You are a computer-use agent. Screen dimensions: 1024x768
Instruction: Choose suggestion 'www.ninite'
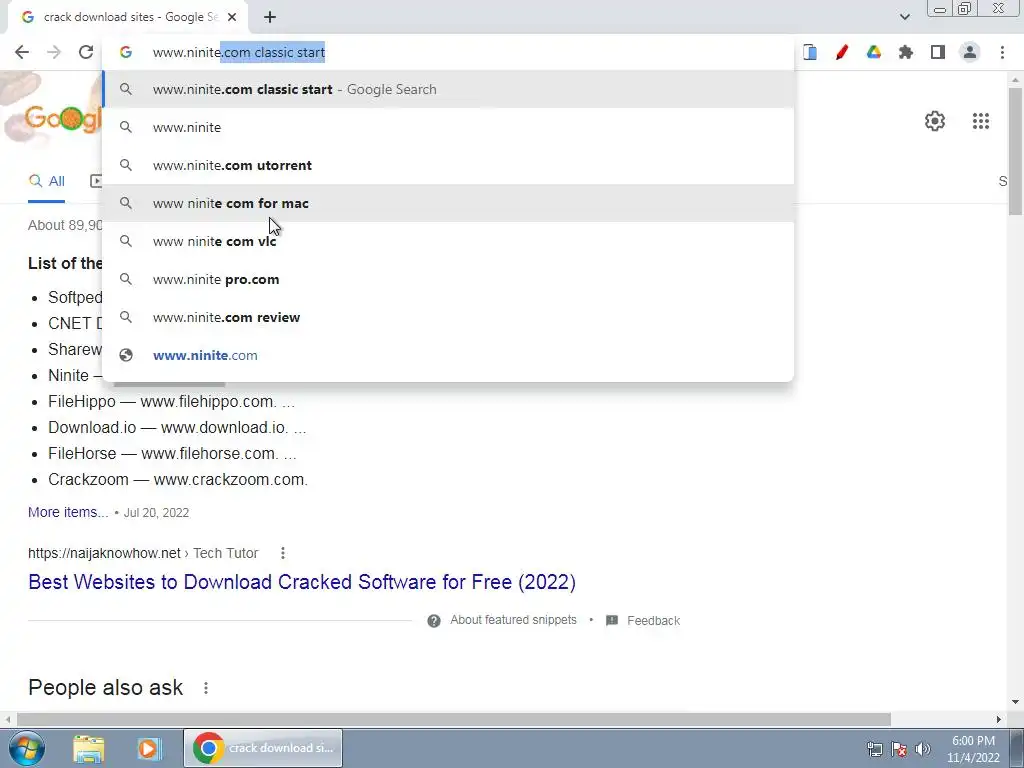coord(448,127)
